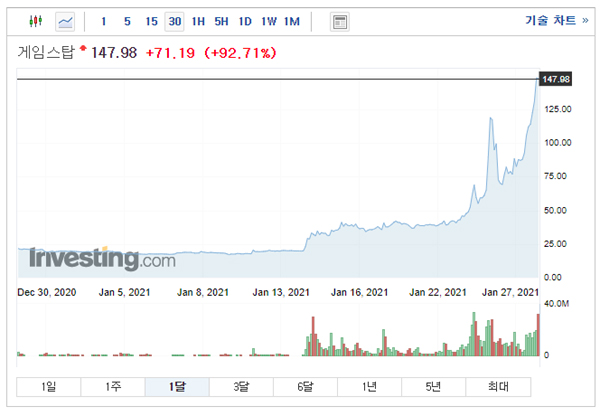600x416 pixels.
Task: Choose the 1H interval
Action: [x=198, y=21]
